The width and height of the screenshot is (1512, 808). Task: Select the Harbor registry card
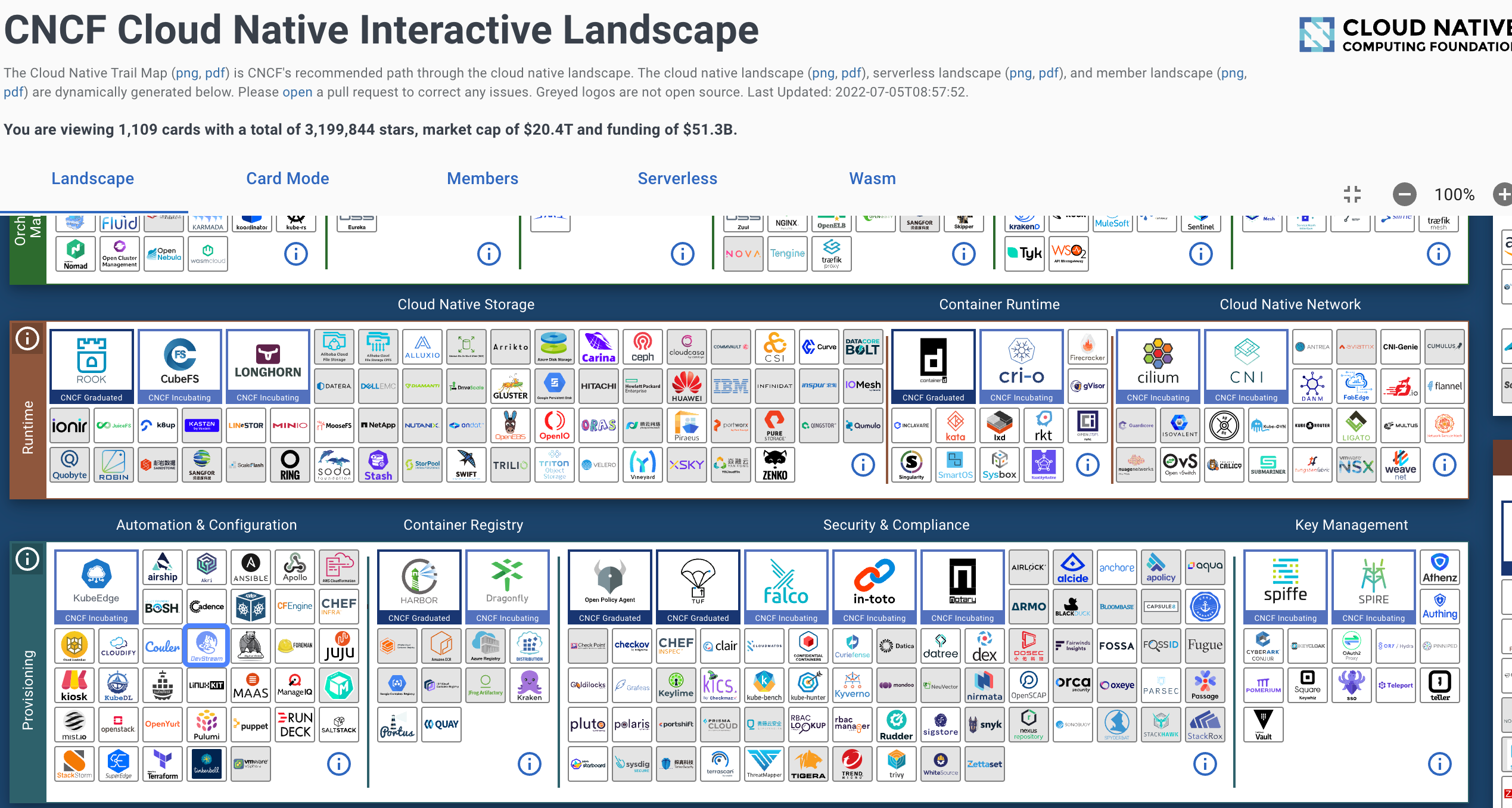pyautogui.click(x=419, y=586)
